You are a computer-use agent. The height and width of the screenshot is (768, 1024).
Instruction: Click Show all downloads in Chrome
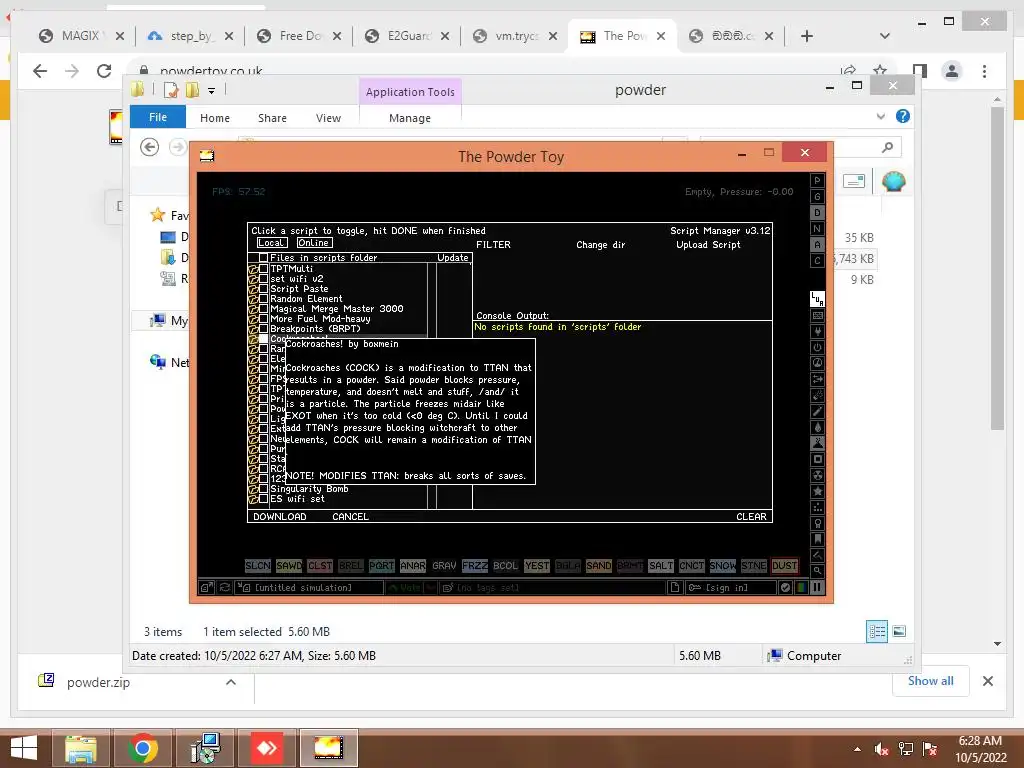point(931,681)
